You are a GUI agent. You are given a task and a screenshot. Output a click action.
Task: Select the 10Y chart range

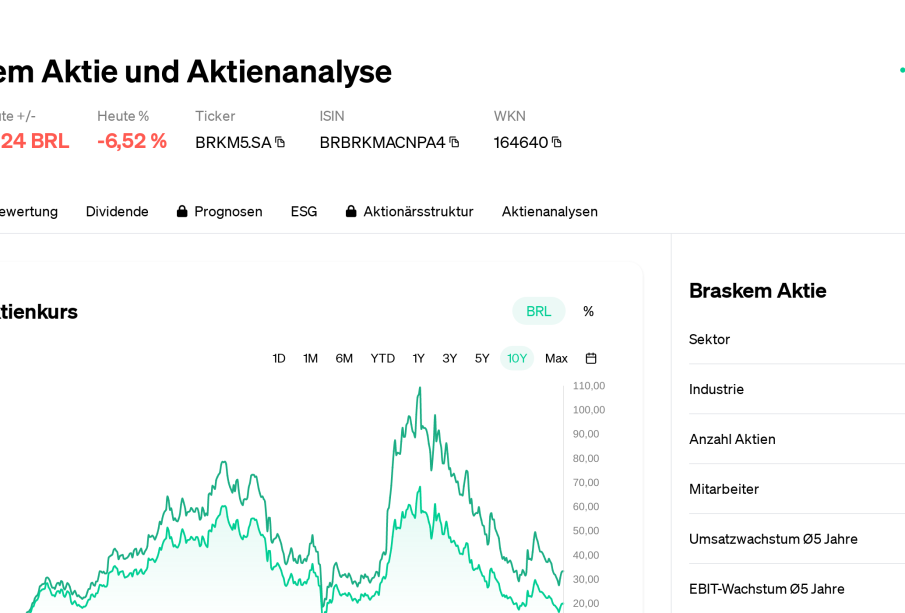(x=517, y=358)
